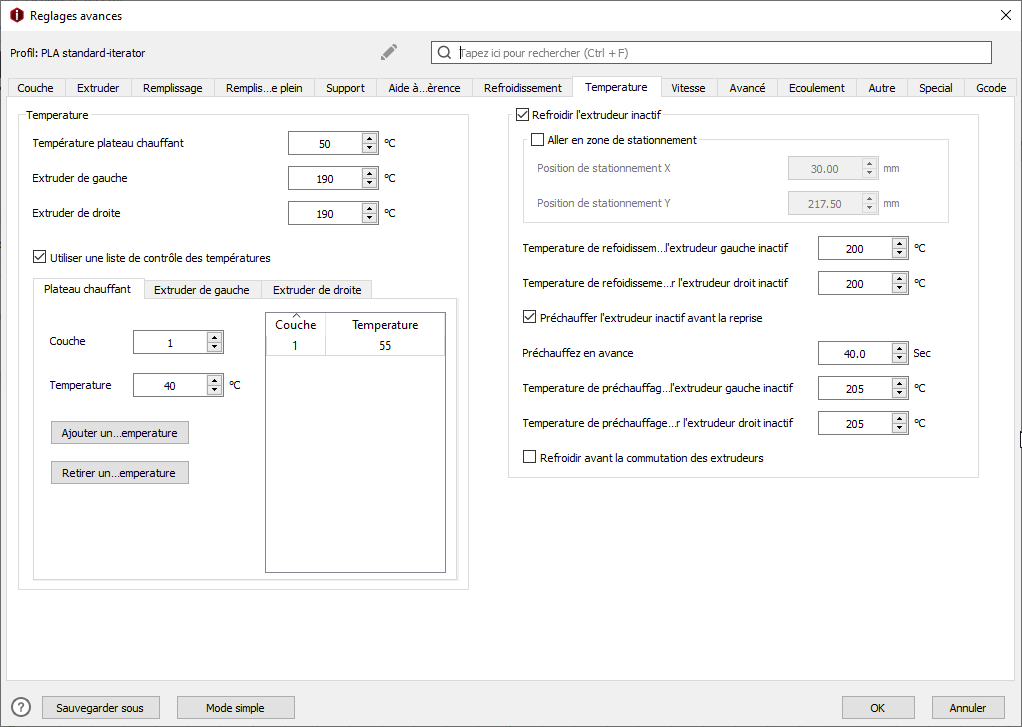Screen dimensions: 1022x727
Task: Enable Aller en zone de stationnement
Action: 538,140
